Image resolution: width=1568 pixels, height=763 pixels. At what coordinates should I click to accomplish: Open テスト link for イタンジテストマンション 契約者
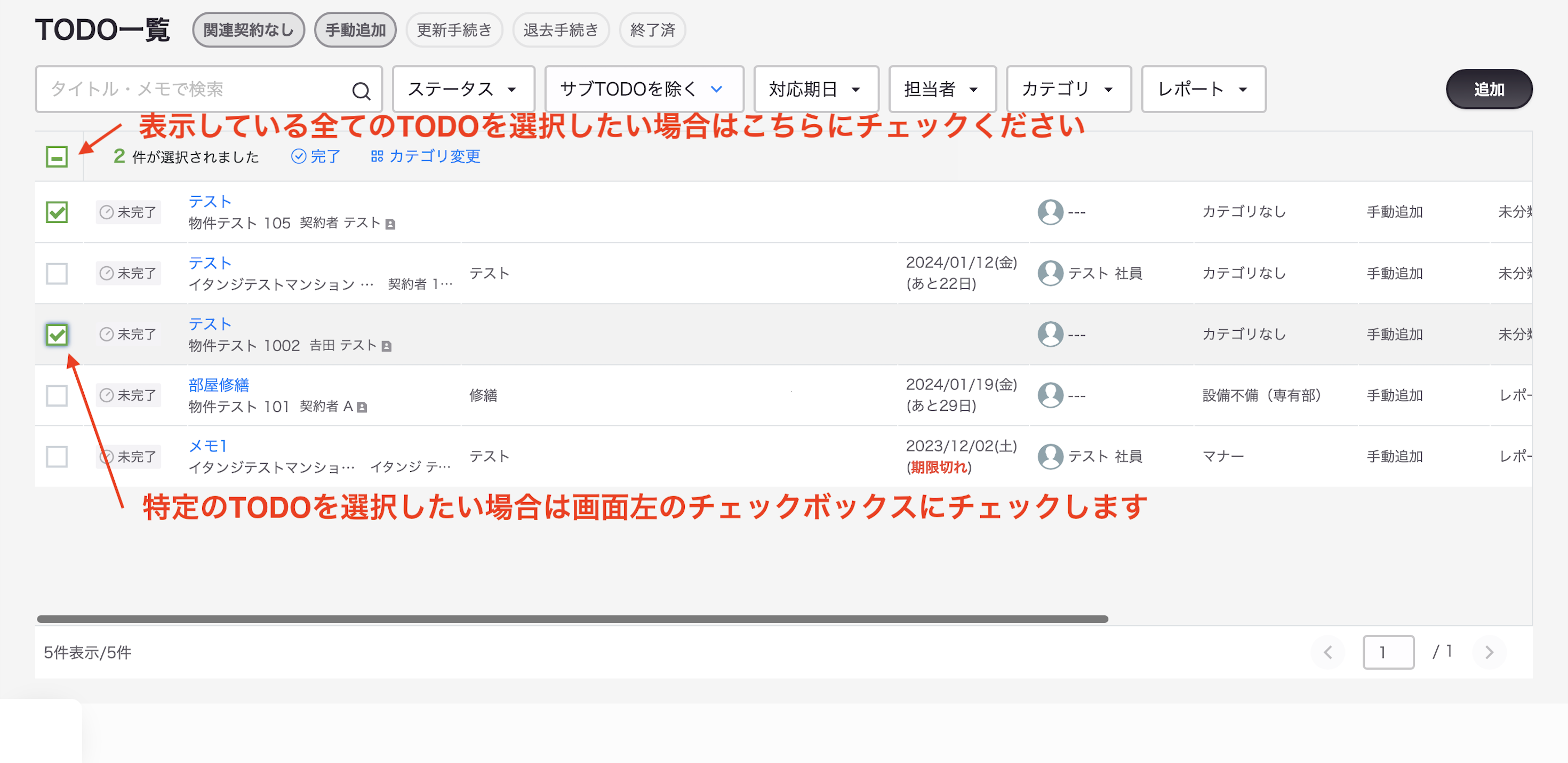(210, 263)
